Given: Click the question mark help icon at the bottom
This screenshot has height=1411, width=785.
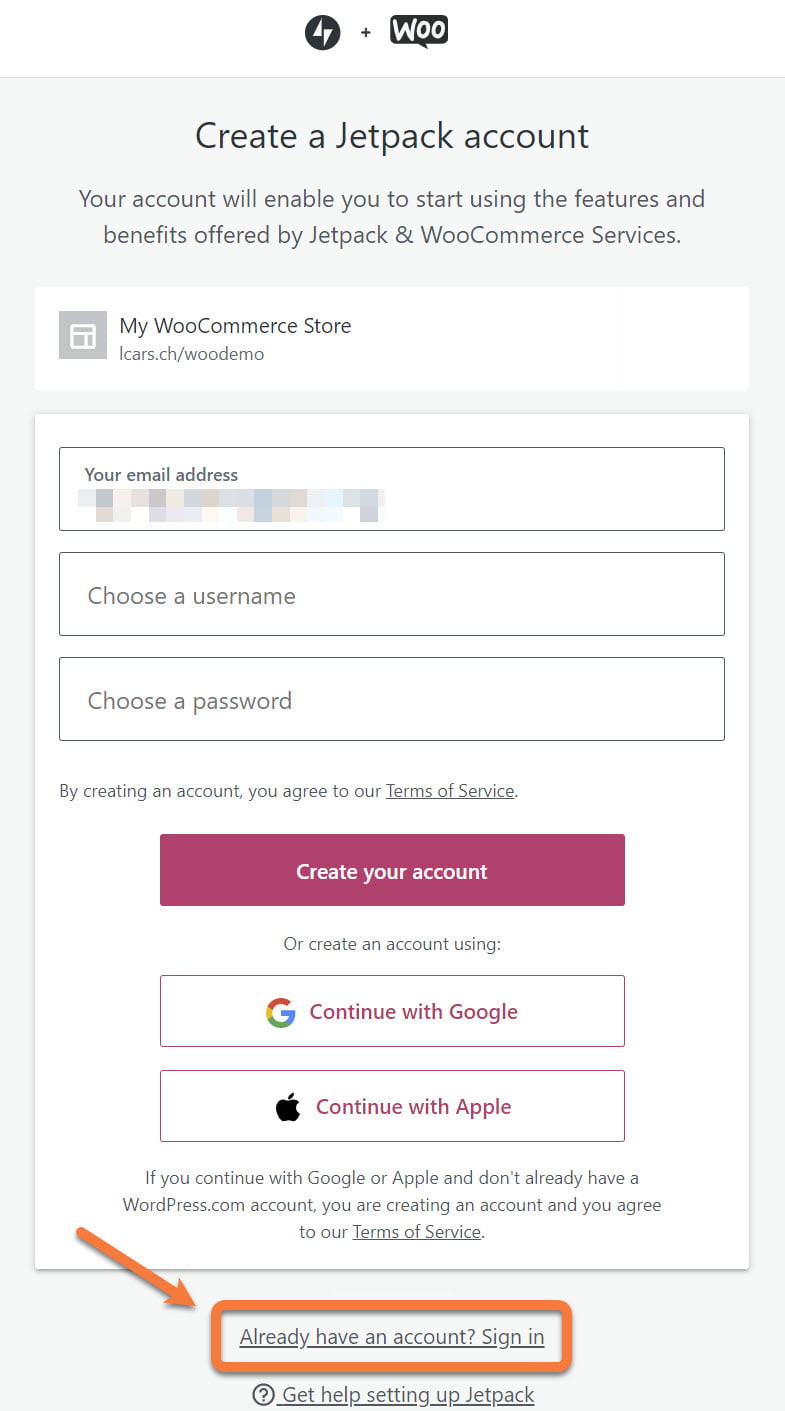Looking at the screenshot, I should tap(262, 1395).
